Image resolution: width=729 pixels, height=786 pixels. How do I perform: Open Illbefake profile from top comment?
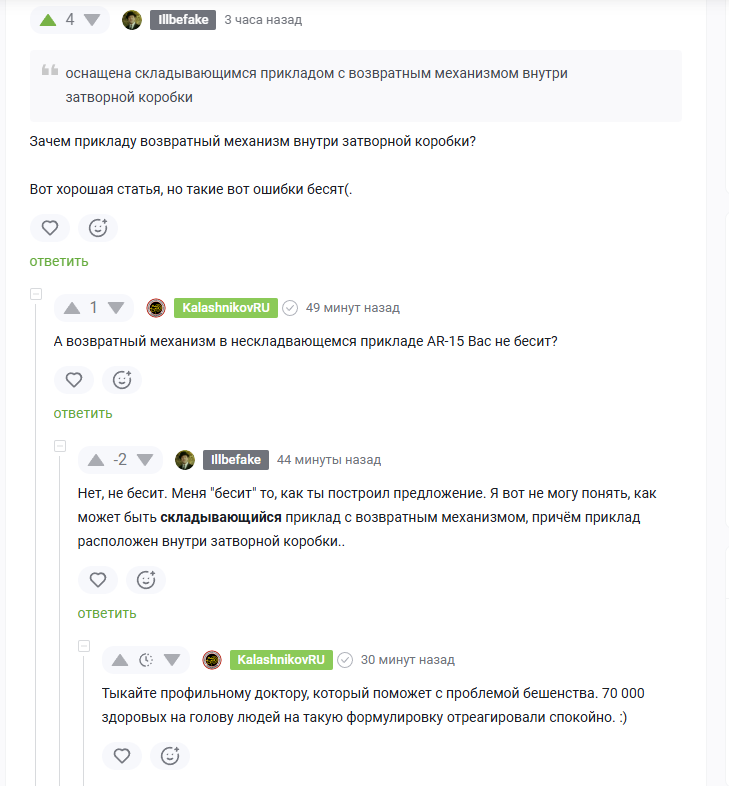click(x=183, y=20)
